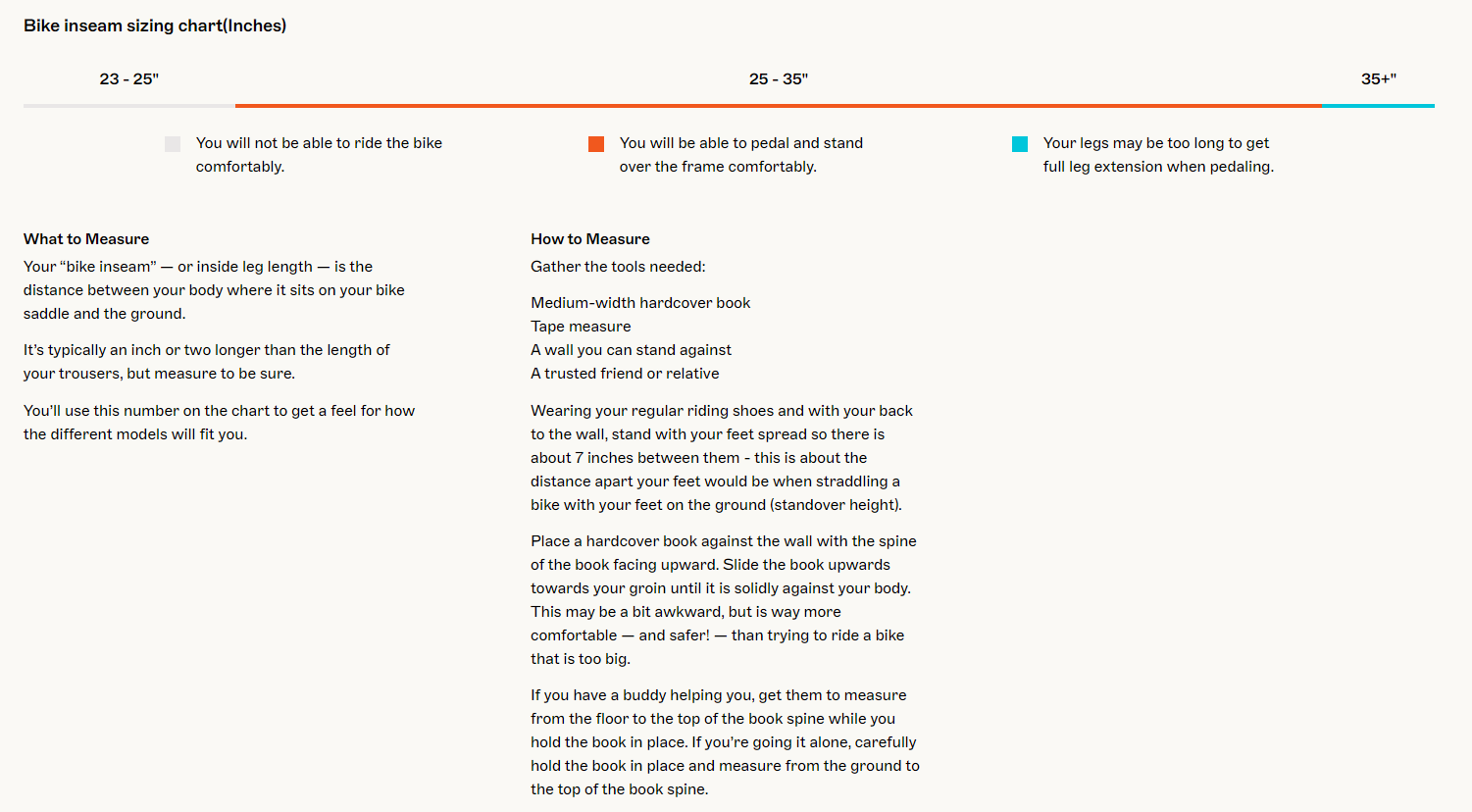Viewport: 1472px width, 812px height.
Task: Click the "What to Measure" heading
Action: [86, 239]
